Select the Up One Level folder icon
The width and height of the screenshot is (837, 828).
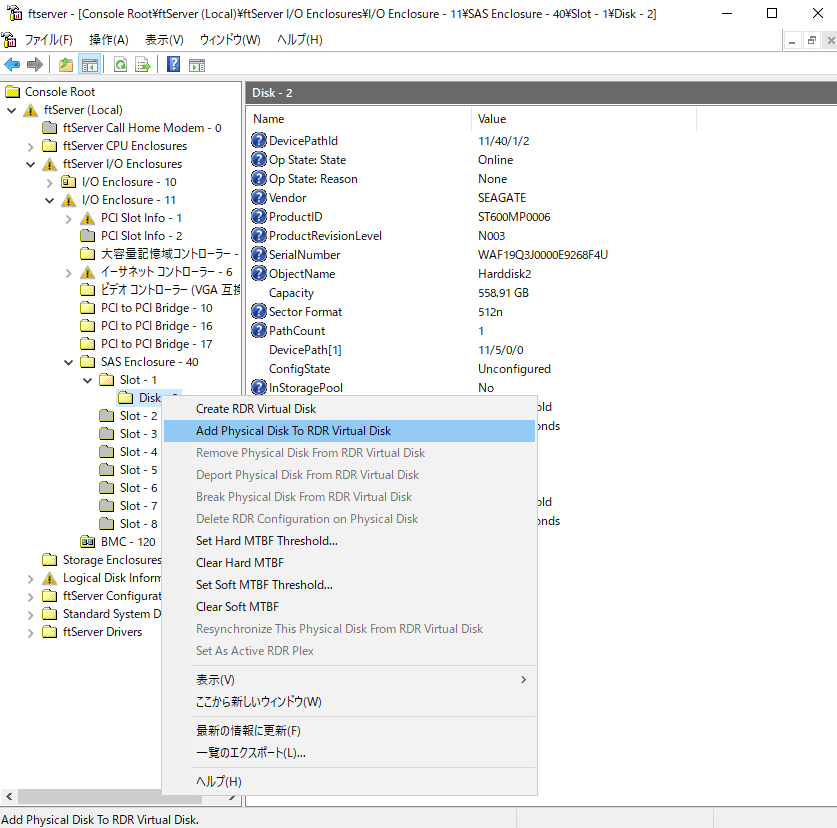[x=64, y=64]
